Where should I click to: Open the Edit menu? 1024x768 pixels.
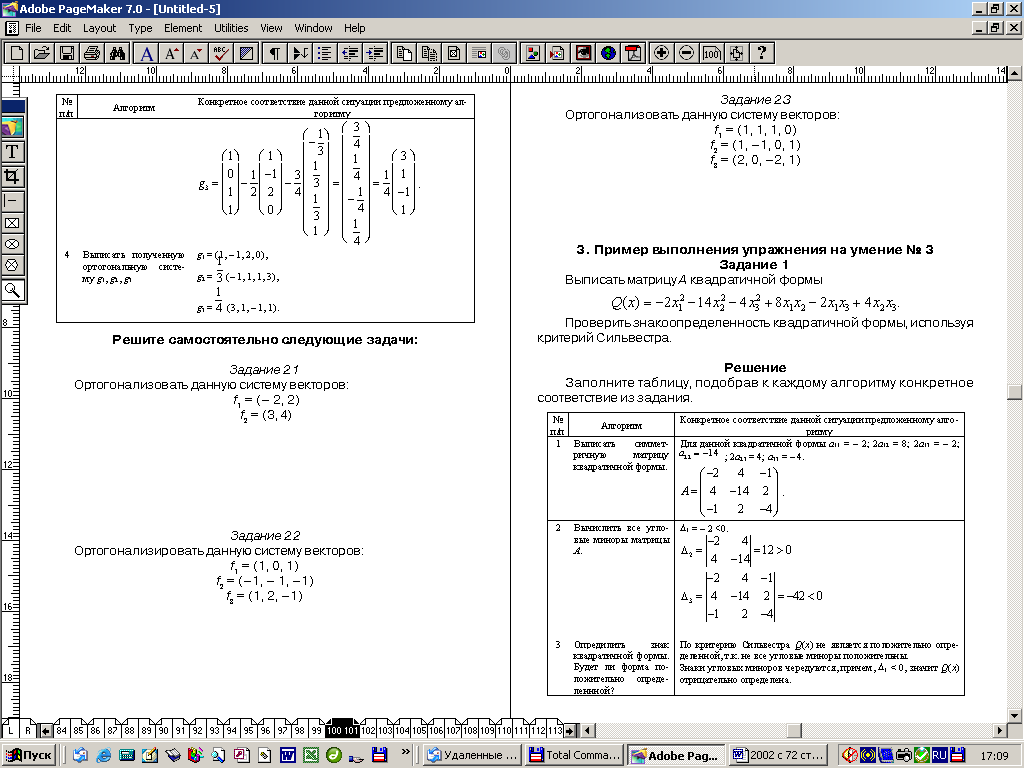pos(62,28)
